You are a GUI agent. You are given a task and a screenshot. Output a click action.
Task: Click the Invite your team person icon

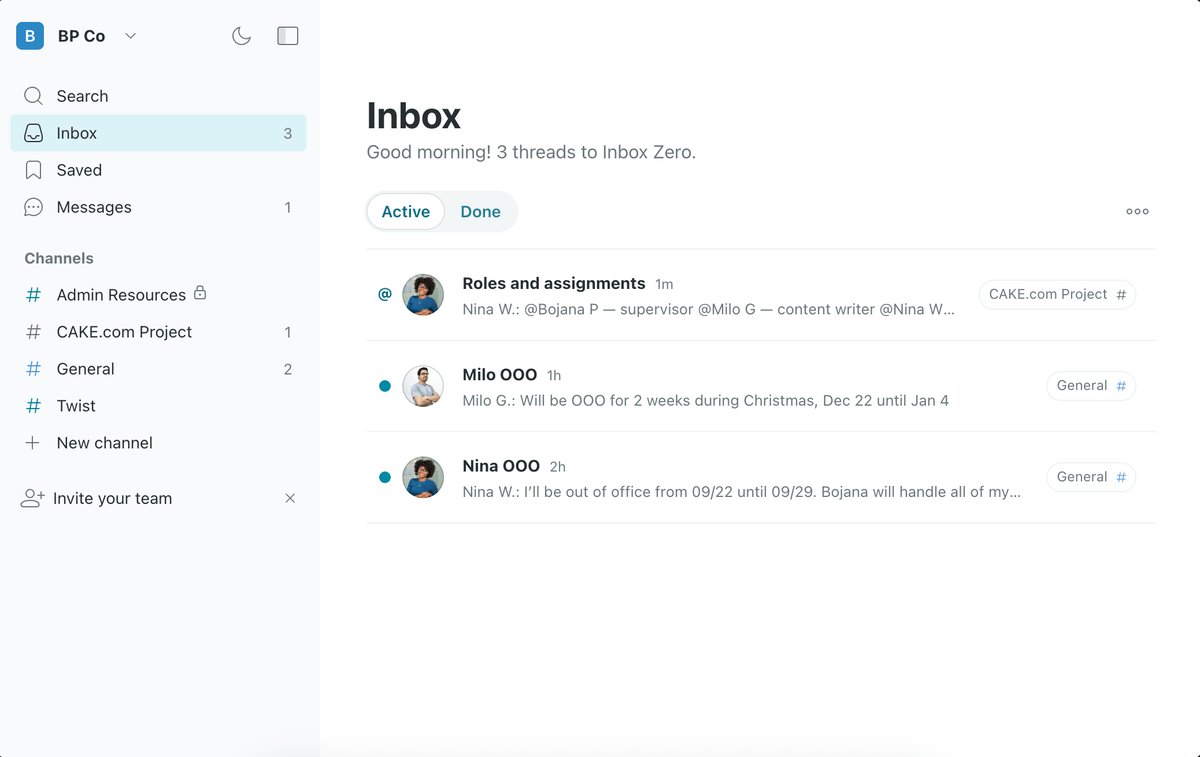click(x=33, y=498)
